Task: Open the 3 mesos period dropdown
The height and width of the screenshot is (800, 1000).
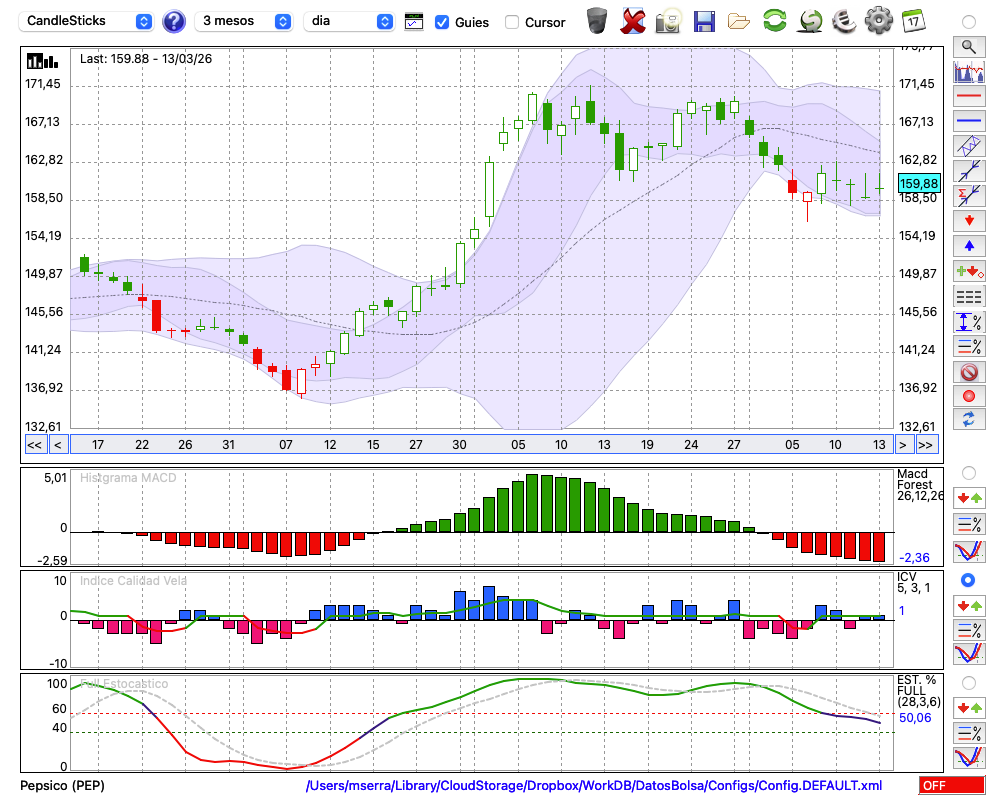Action: click(x=245, y=21)
